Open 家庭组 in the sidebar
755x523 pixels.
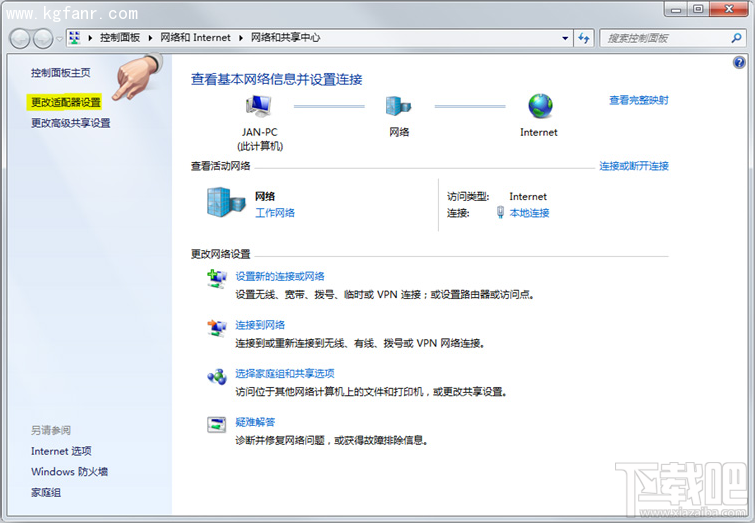(46, 493)
